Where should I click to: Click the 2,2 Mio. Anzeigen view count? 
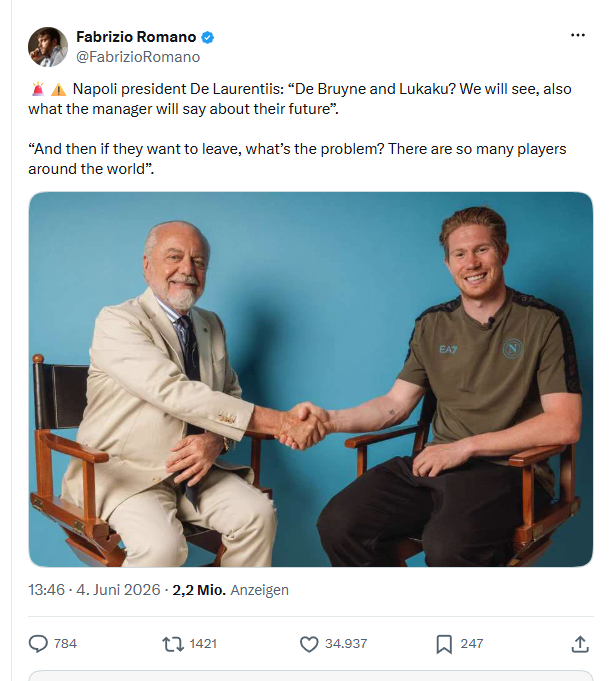point(231,590)
